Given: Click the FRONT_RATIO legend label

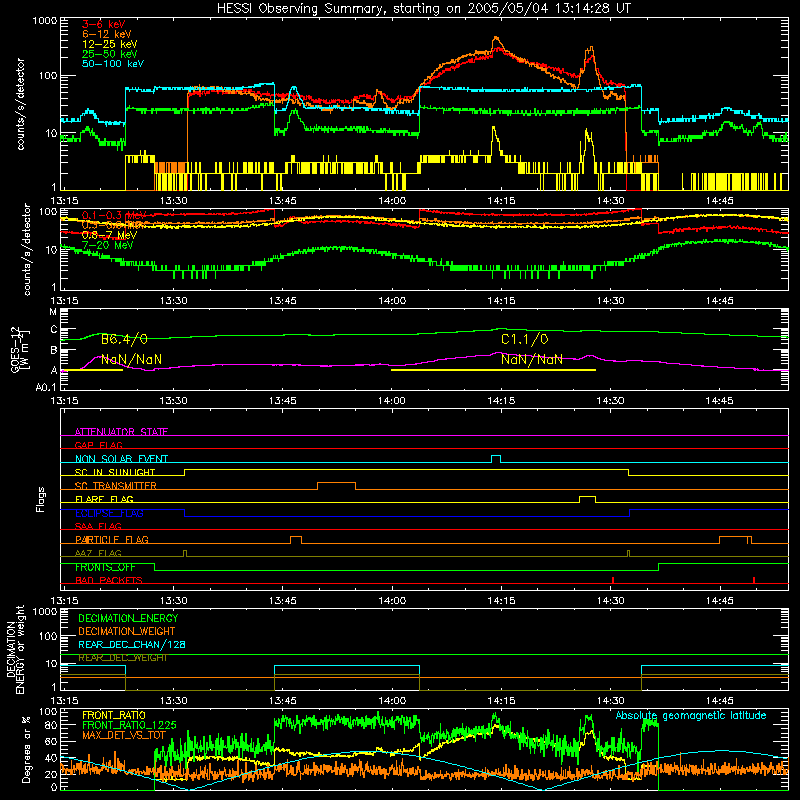Looking at the screenshot, I should click(114, 715).
